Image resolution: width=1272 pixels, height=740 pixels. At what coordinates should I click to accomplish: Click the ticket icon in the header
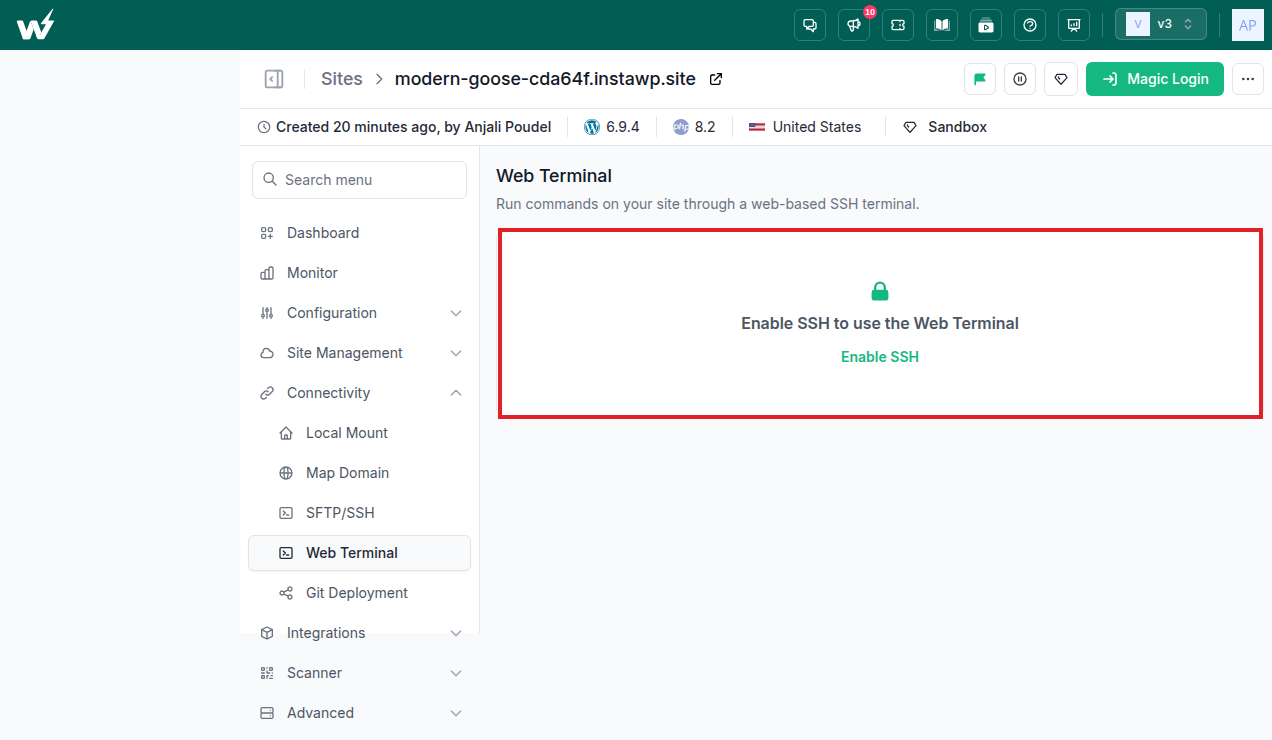tap(898, 25)
